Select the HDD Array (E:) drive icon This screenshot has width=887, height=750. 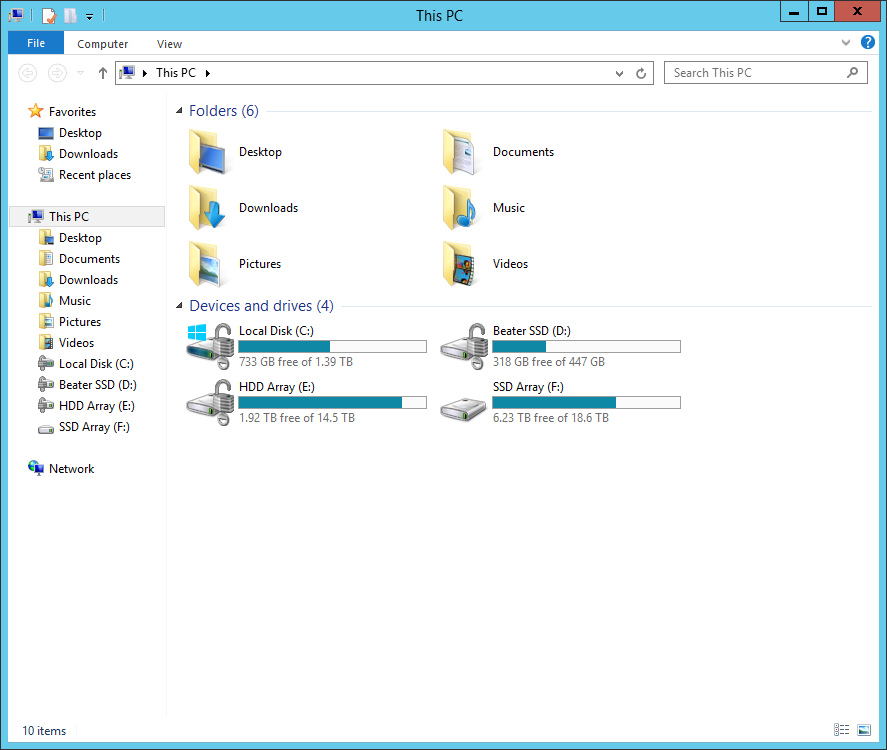point(210,402)
